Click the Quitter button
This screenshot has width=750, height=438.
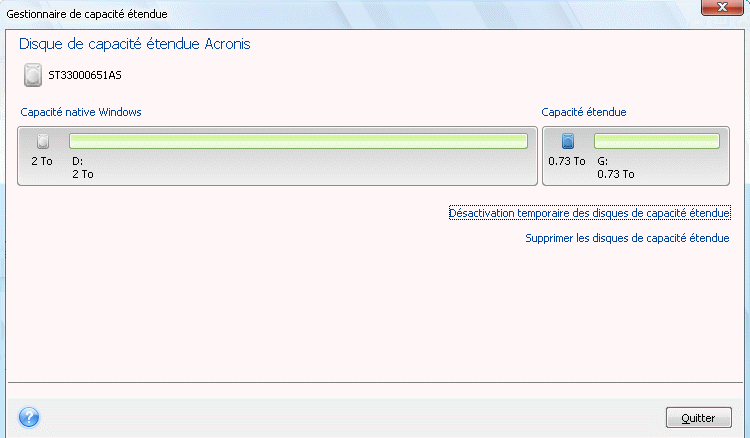698,418
